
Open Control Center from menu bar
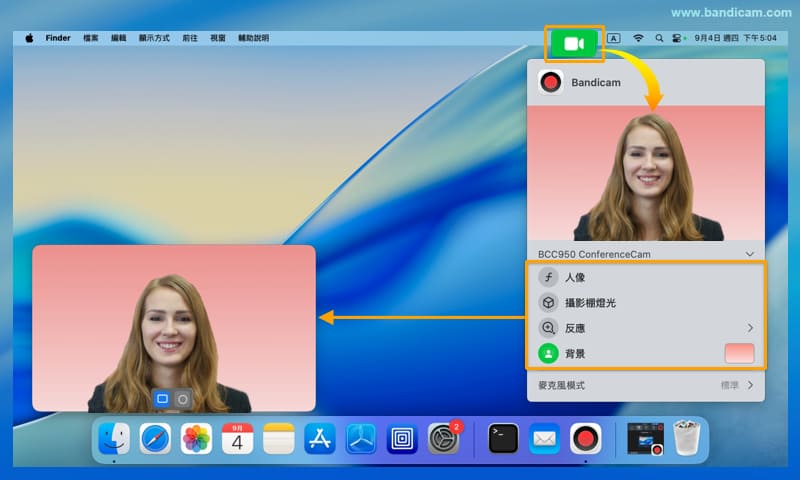[x=678, y=38]
